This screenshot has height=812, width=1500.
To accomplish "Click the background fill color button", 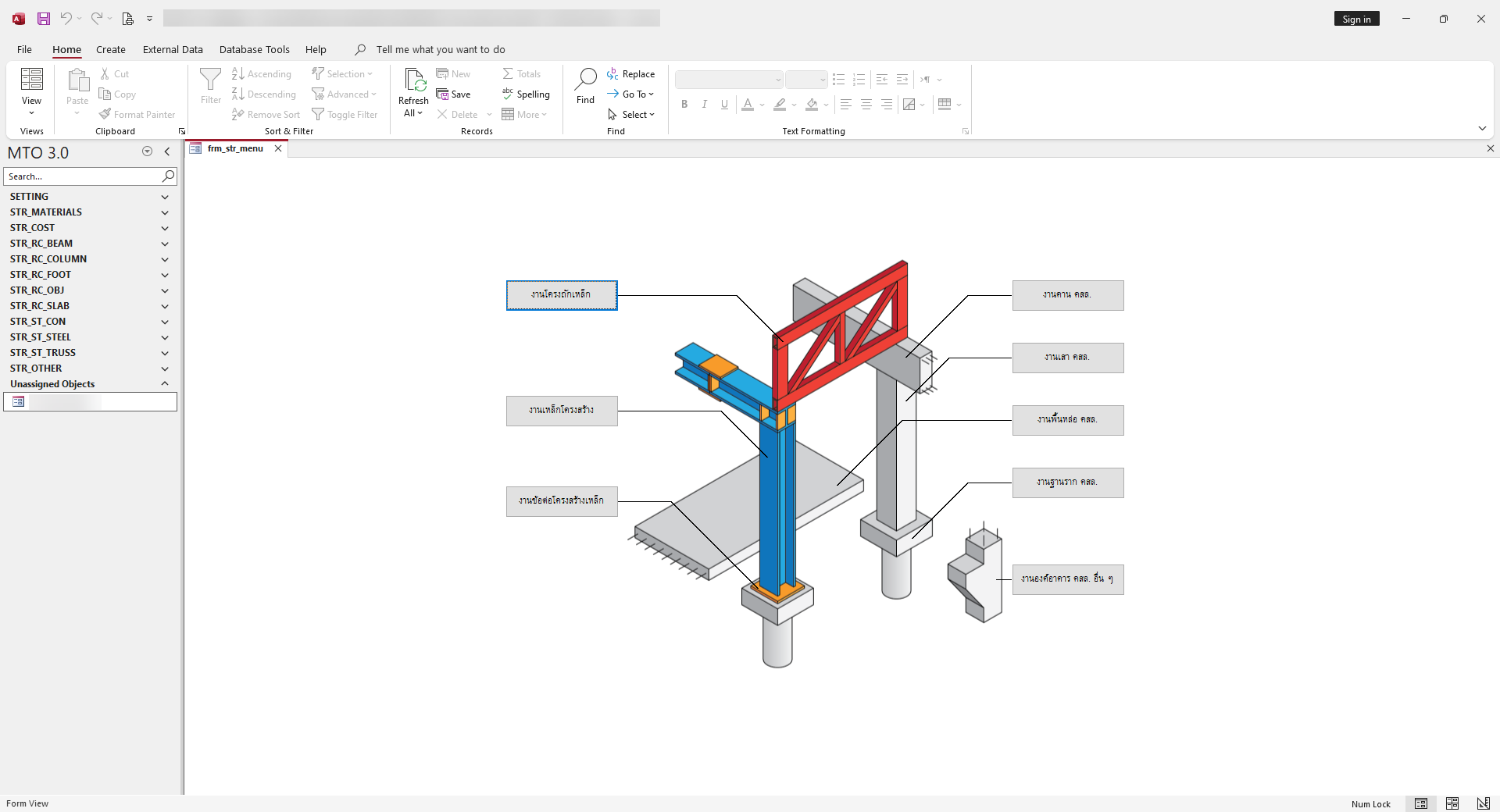I will 812,104.
